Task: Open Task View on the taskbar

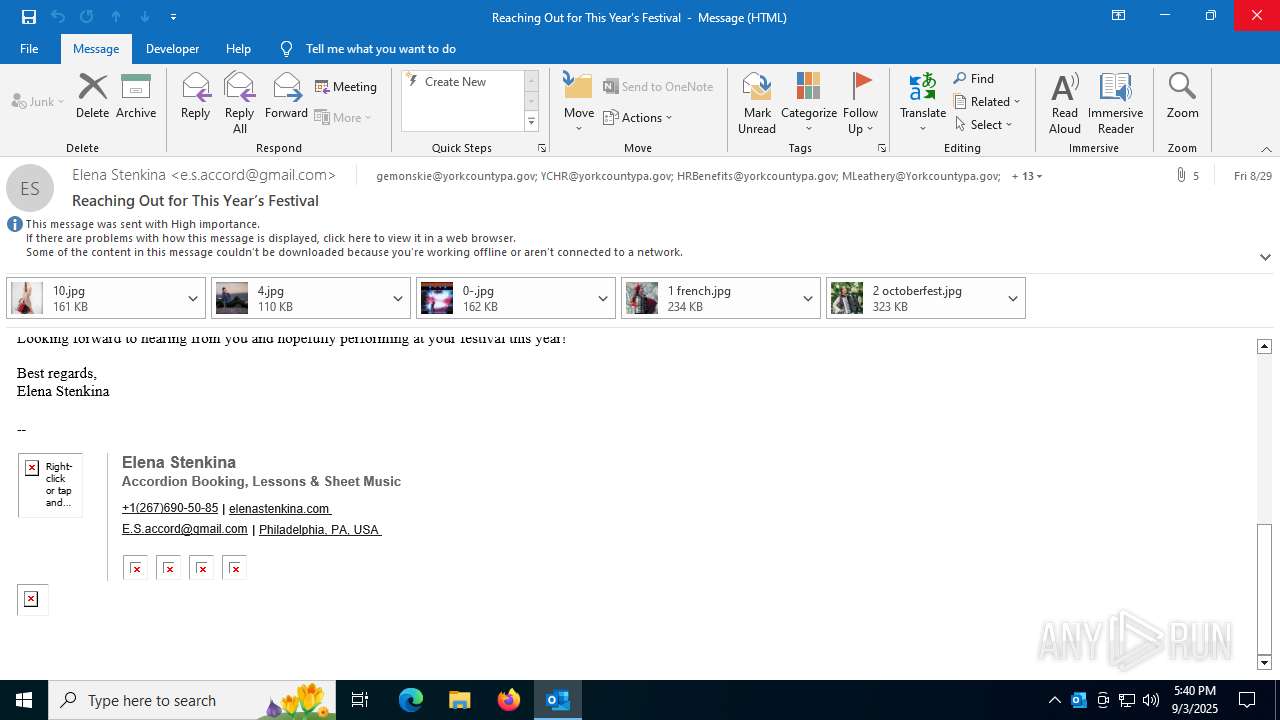Action: pyautogui.click(x=360, y=700)
